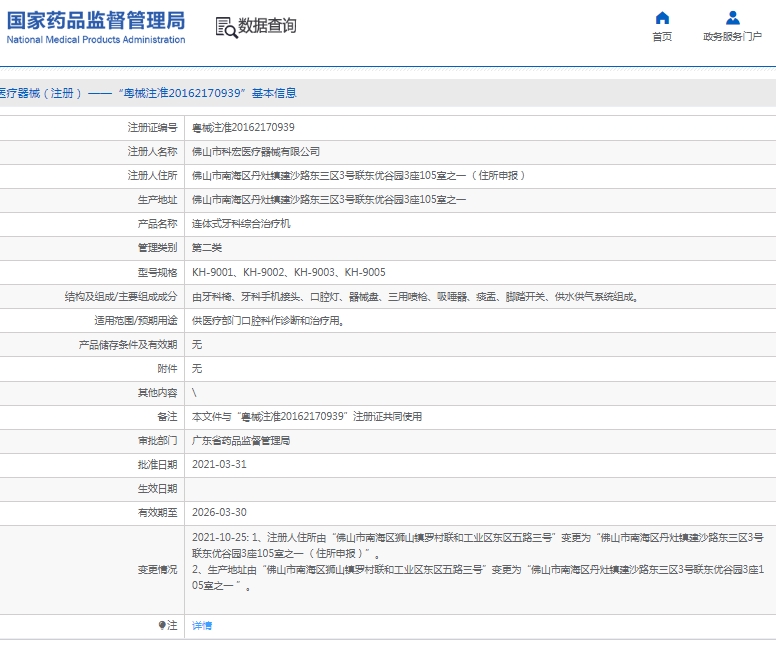Click the 注册人住所 field label

152,176
